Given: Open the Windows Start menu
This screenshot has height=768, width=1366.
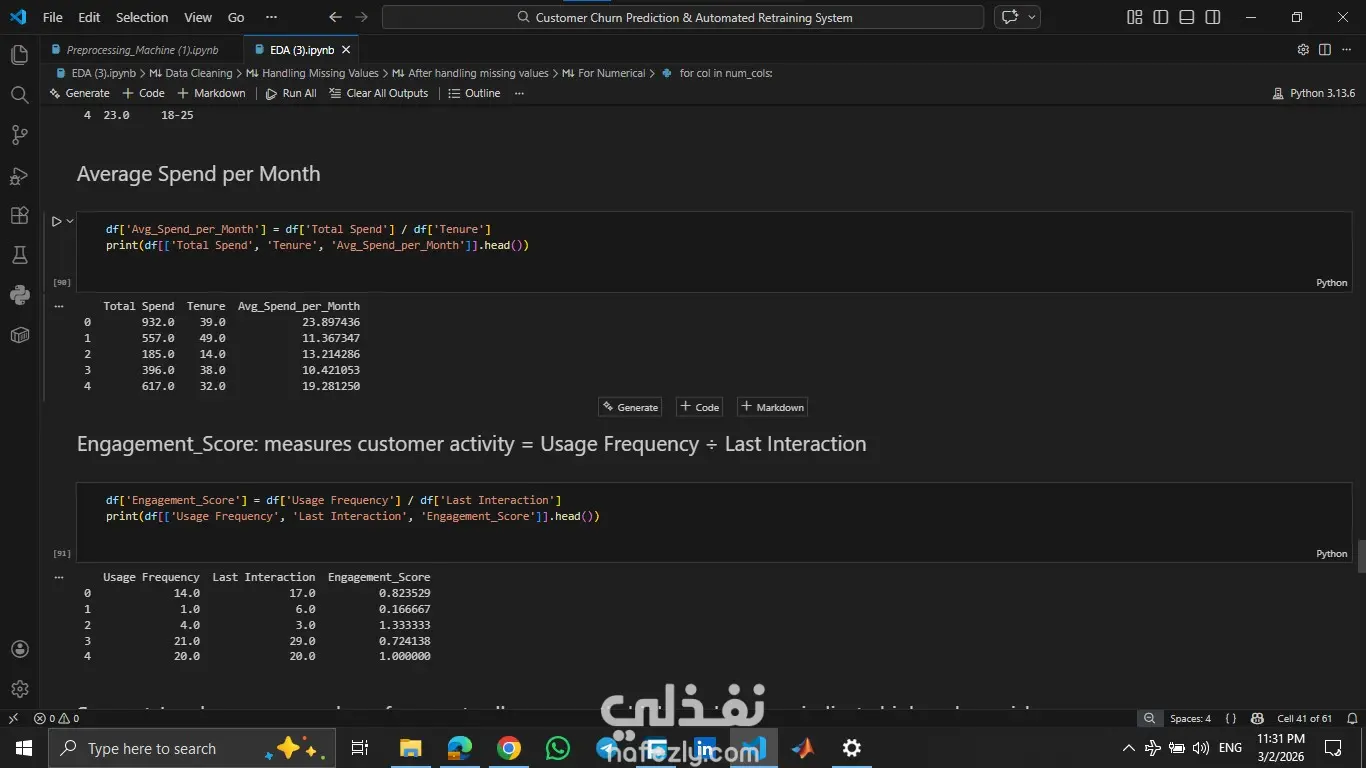Looking at the screenshot, I should 24,748.
